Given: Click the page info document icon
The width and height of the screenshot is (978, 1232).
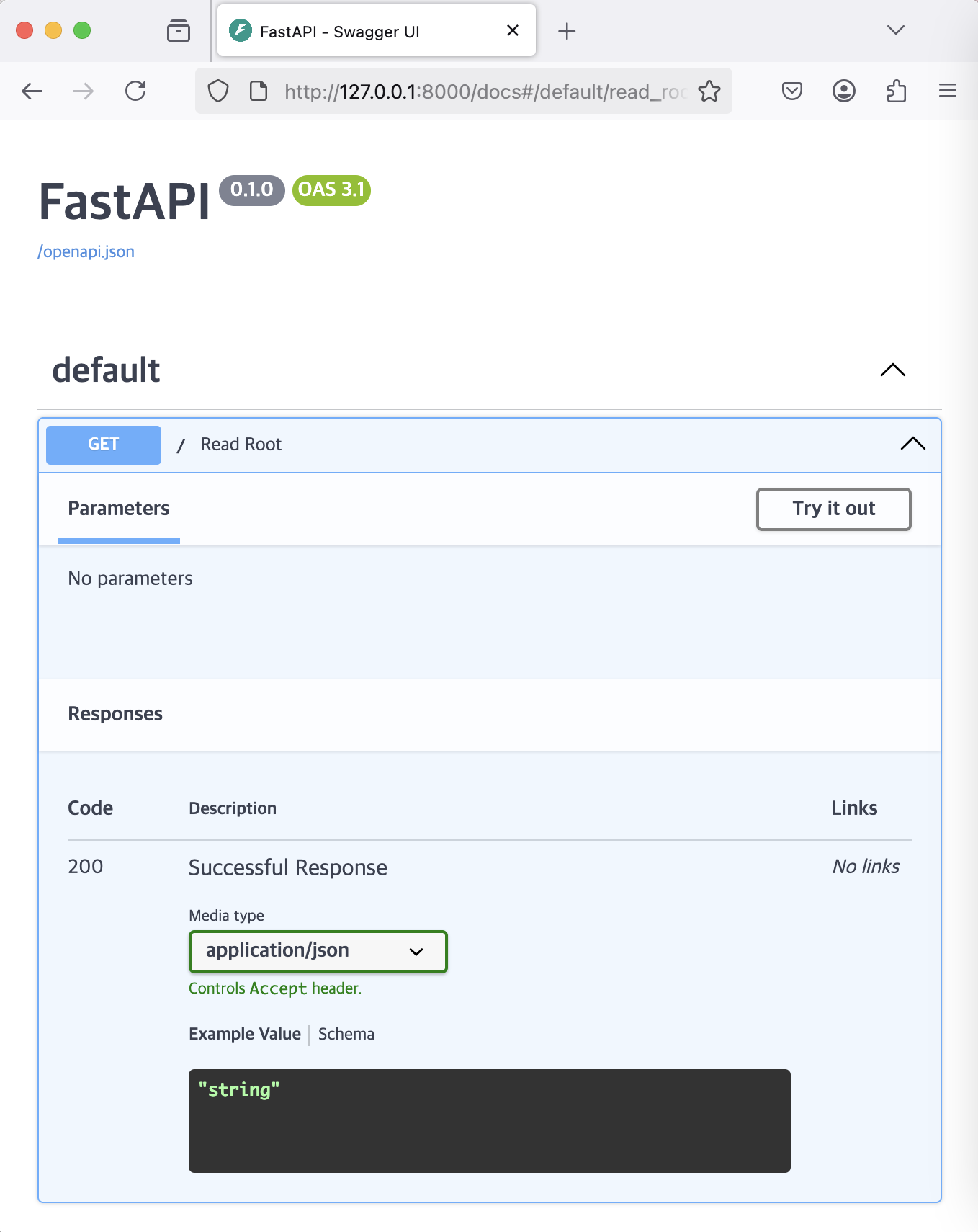Looking at the screenshot, I should tap(259, 91).
